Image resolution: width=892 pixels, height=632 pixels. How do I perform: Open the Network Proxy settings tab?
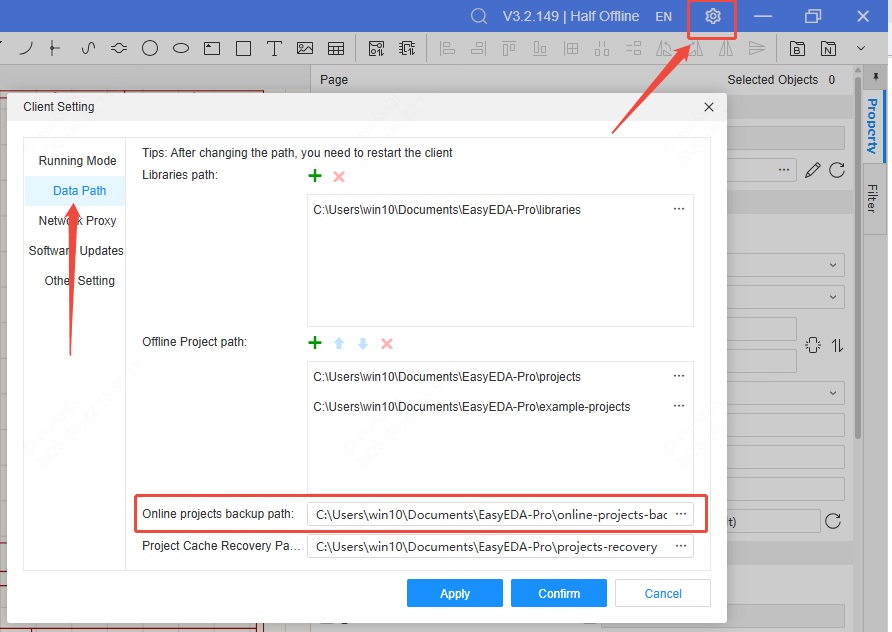[x=77, y=221]
